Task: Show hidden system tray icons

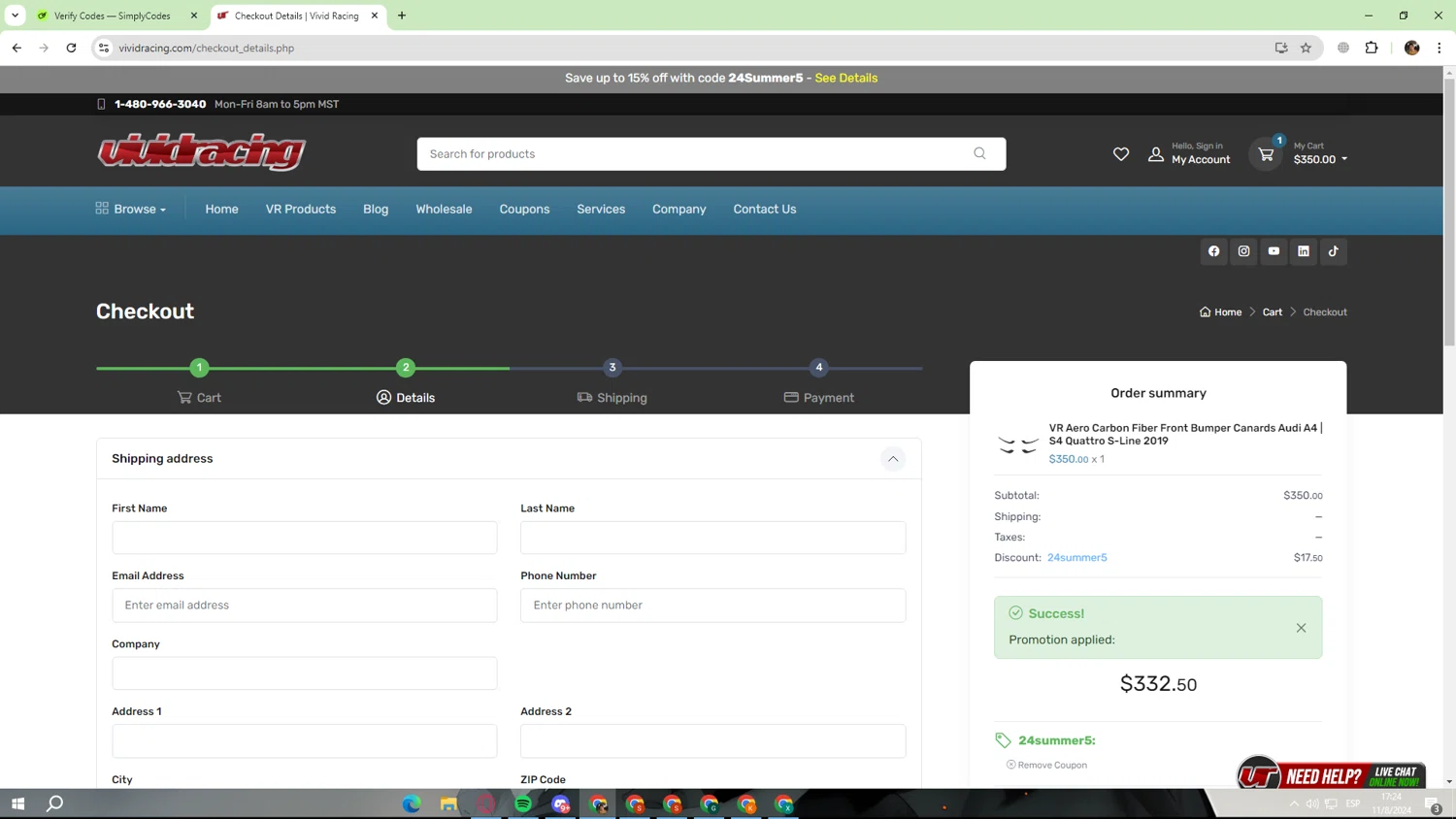Action: [1294, 803]
